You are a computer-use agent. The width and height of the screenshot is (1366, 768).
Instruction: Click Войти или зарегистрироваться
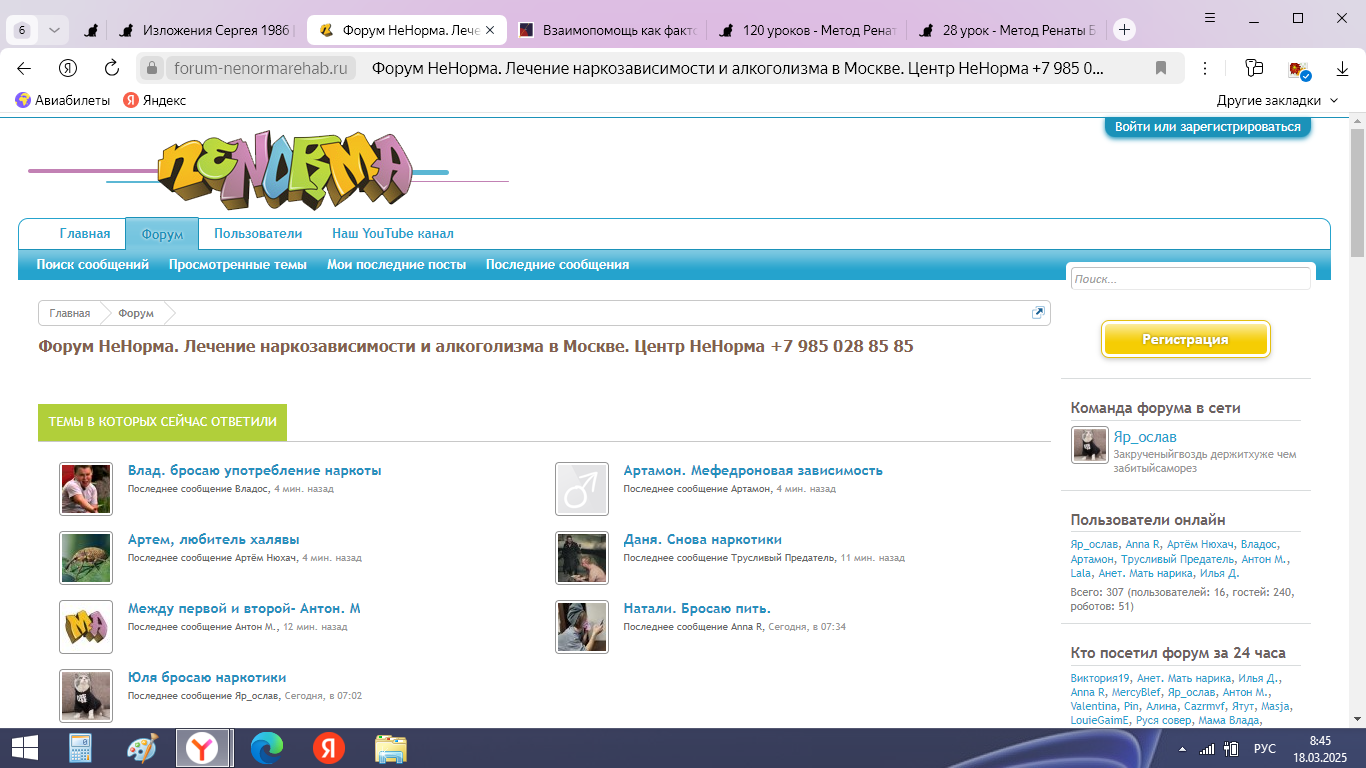(1207, 127)
